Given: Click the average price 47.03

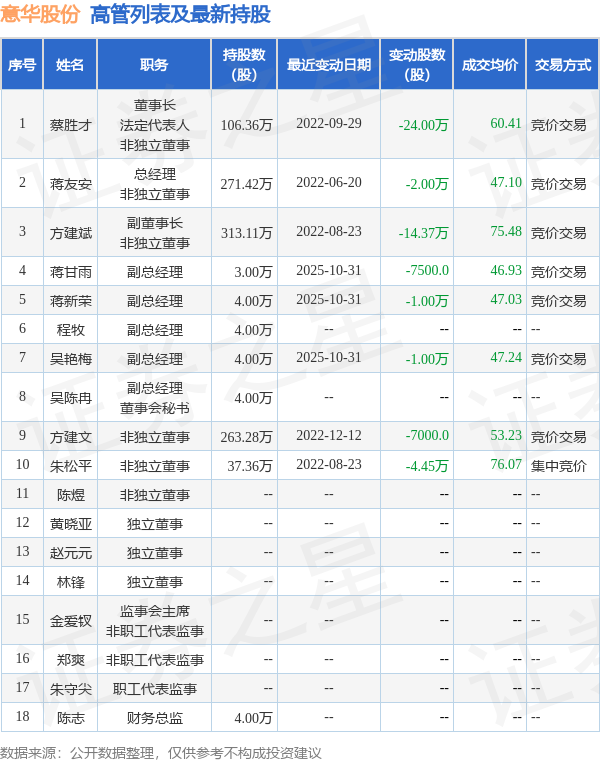Looking at the screenshot, I should [x=506, y=299].
